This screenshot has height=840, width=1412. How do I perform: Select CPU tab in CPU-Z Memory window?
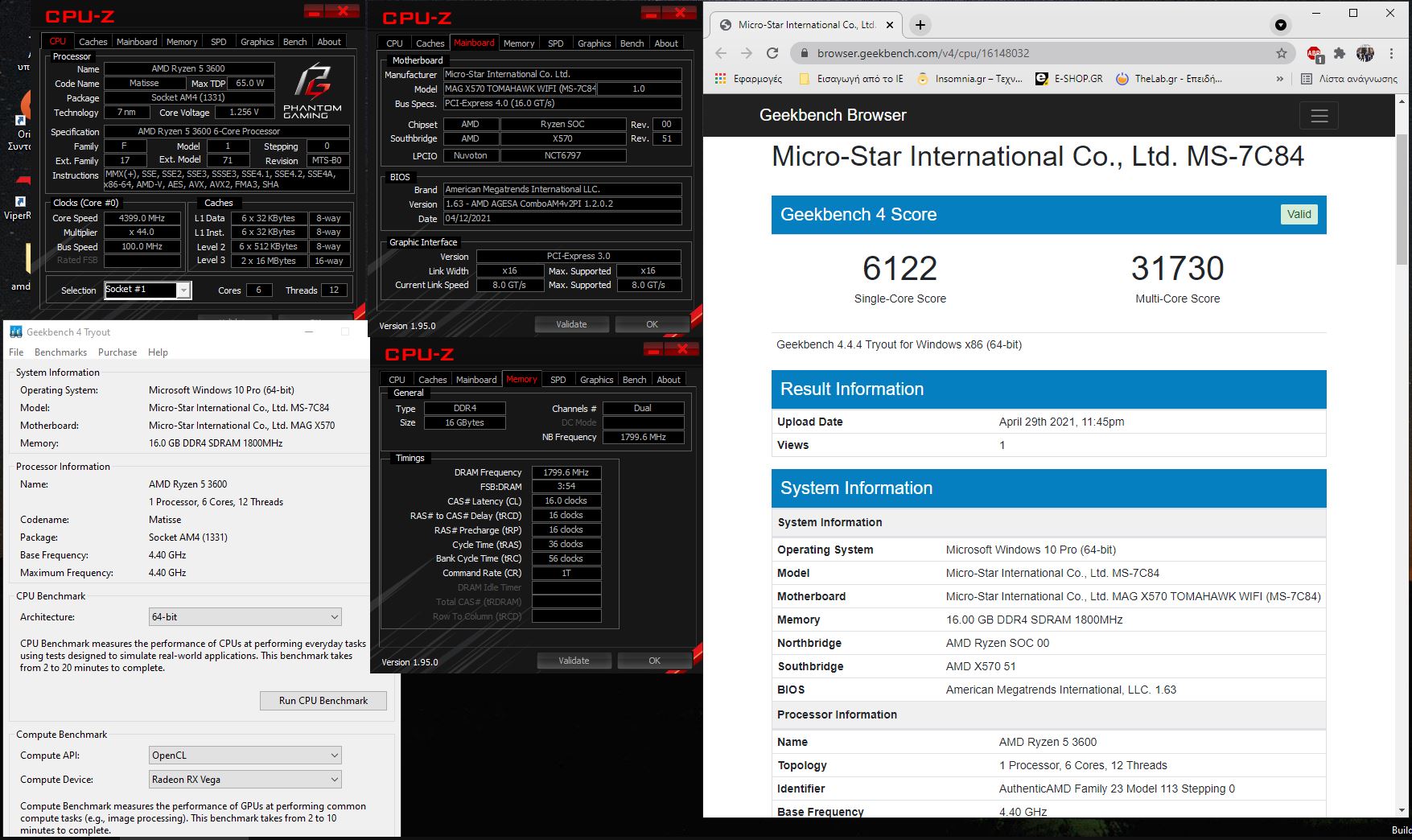[397, 380]
